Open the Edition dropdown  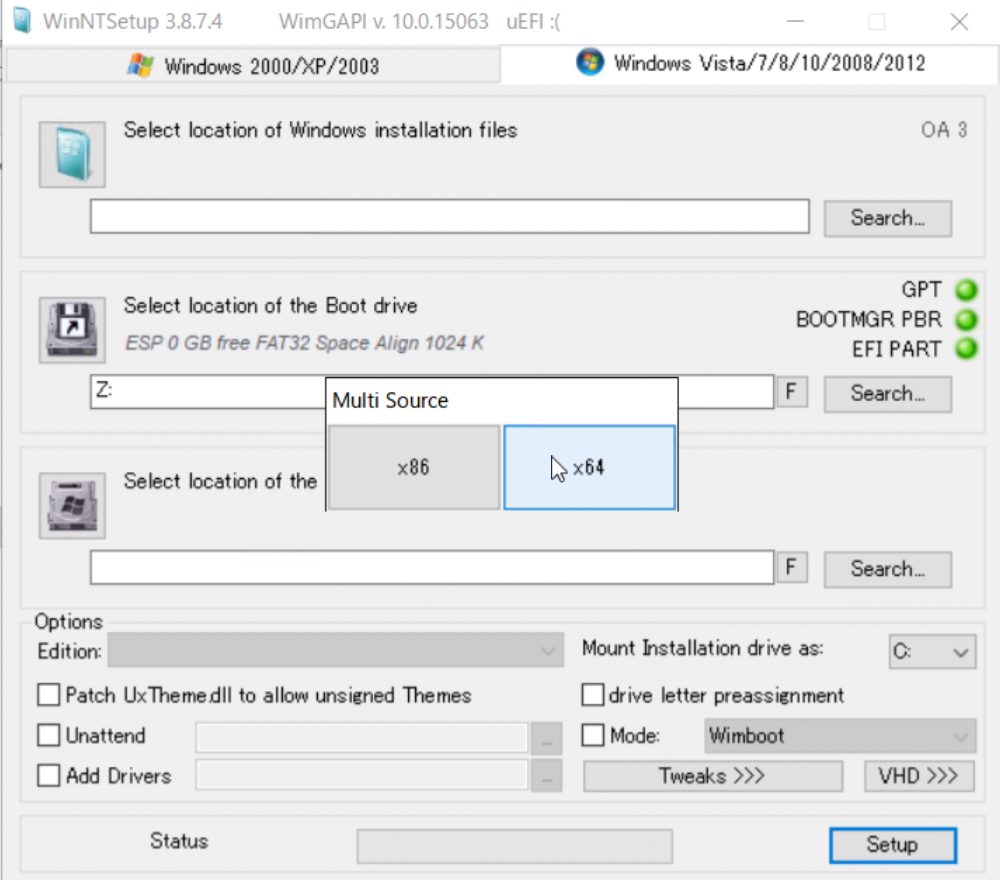pos(335,650)
